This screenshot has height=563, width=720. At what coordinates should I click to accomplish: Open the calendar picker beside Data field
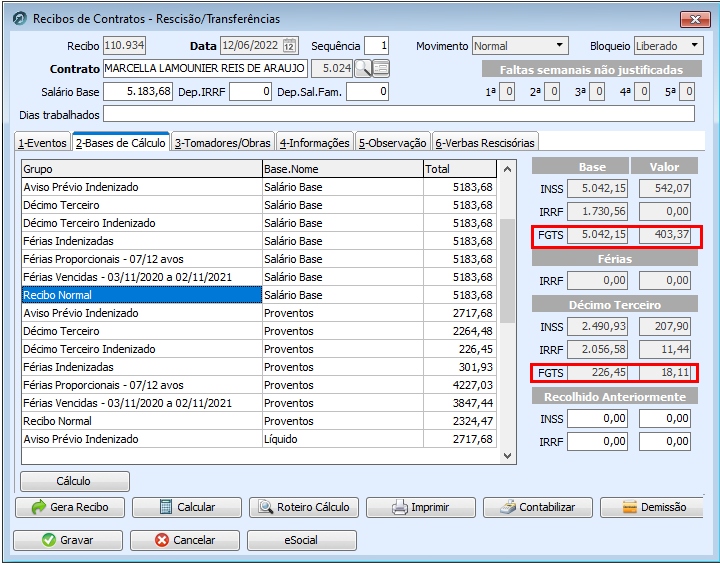[x=289, y=46]
